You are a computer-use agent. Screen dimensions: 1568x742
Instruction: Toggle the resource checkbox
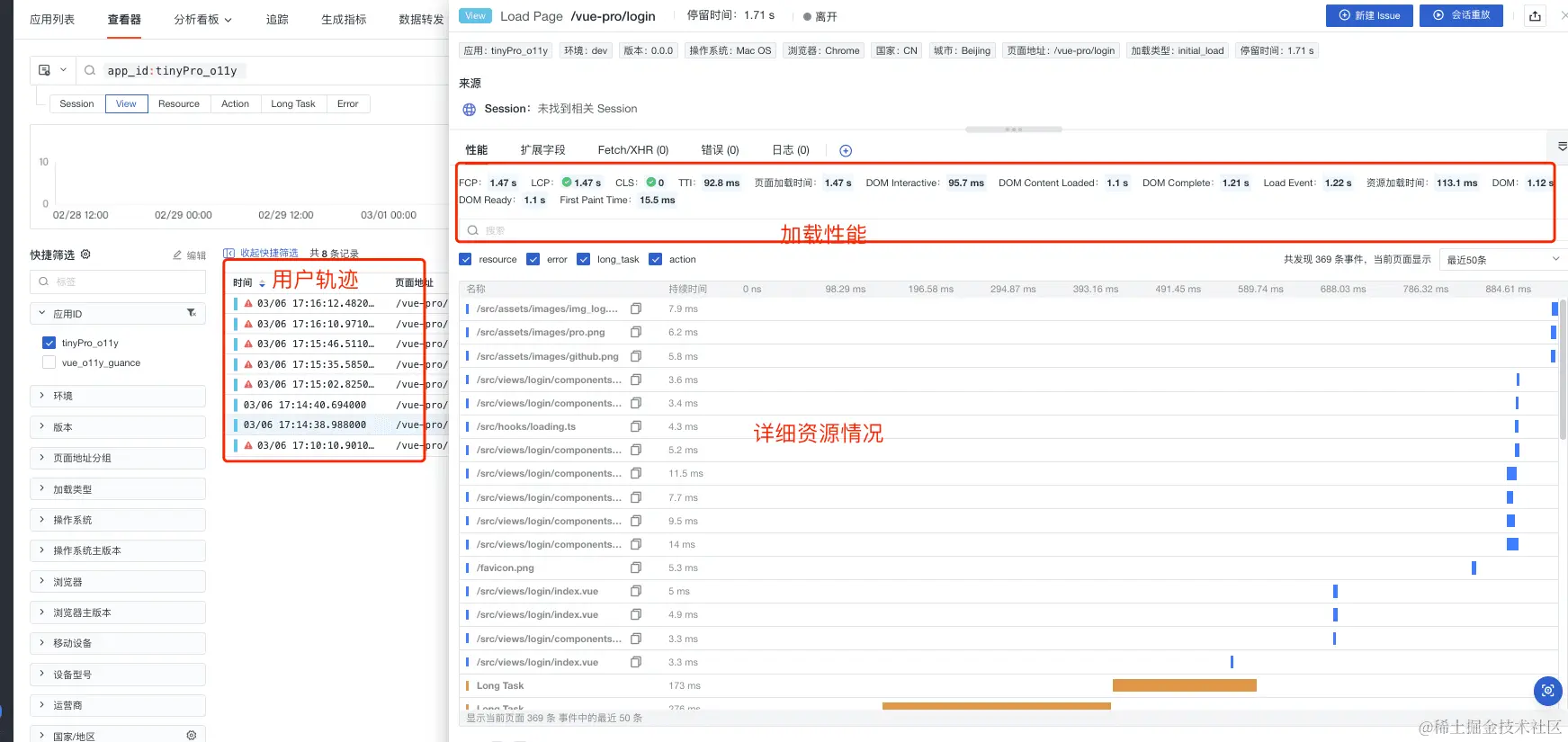(465, 259)
